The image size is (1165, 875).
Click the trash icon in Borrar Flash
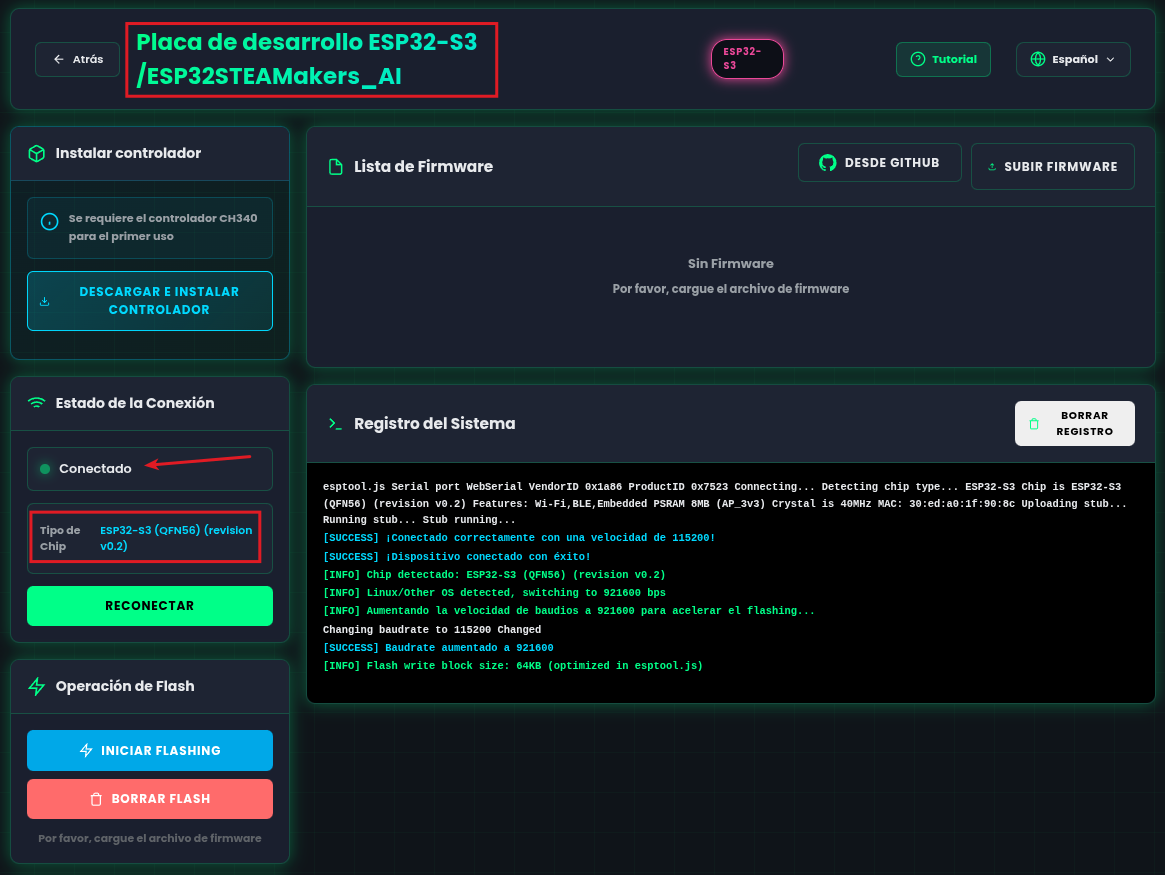tap(96, 799)
